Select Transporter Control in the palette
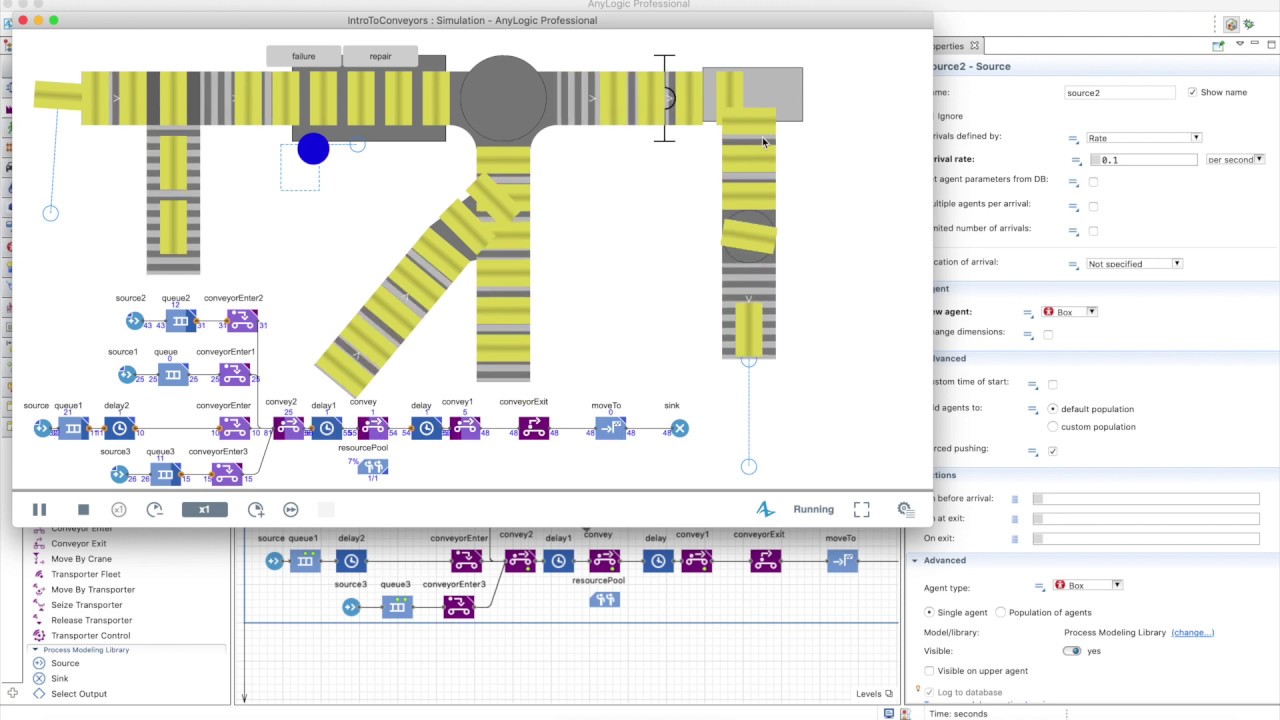The height and width of the screenshot is (720, 1280). click(x=90, y=635)
